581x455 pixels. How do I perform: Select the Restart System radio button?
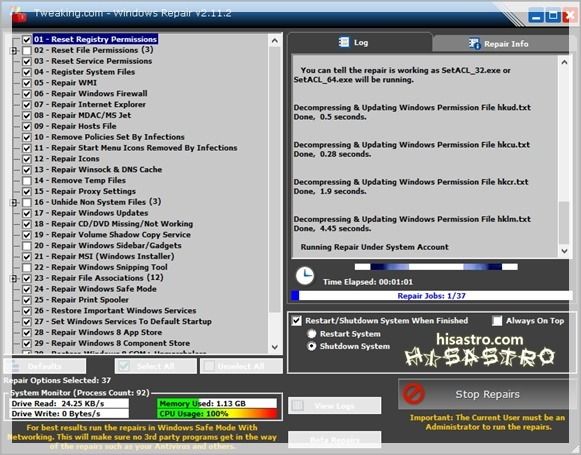312,334
